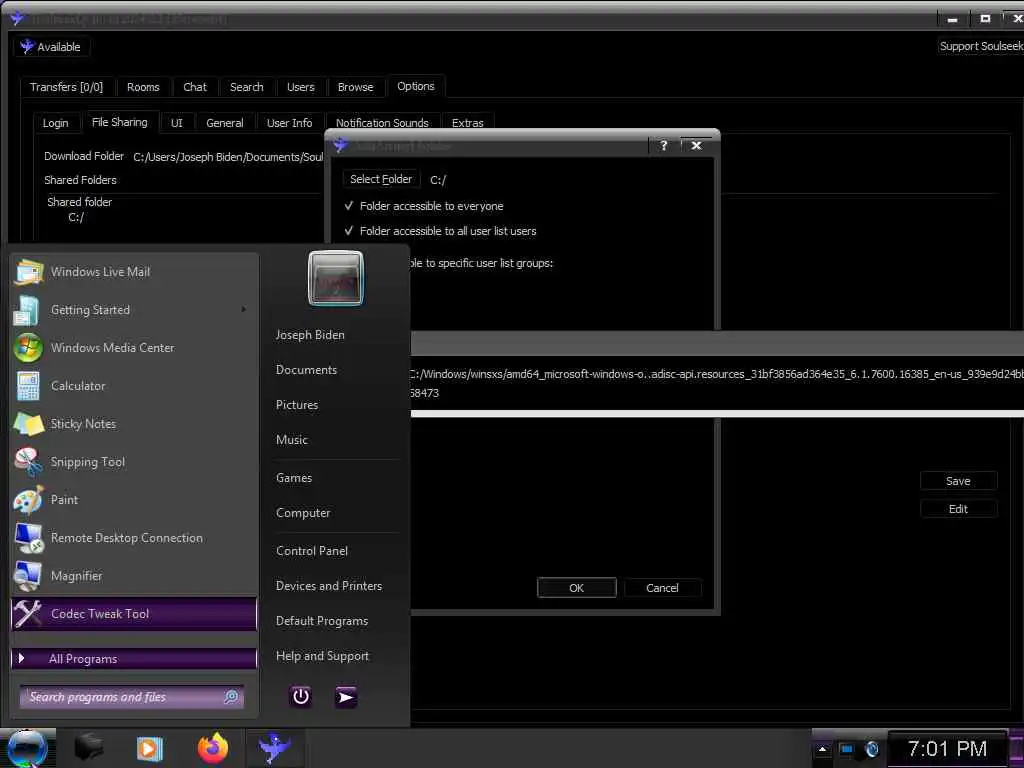Open Default Programs from Start menu

click(x=322, y=621)
